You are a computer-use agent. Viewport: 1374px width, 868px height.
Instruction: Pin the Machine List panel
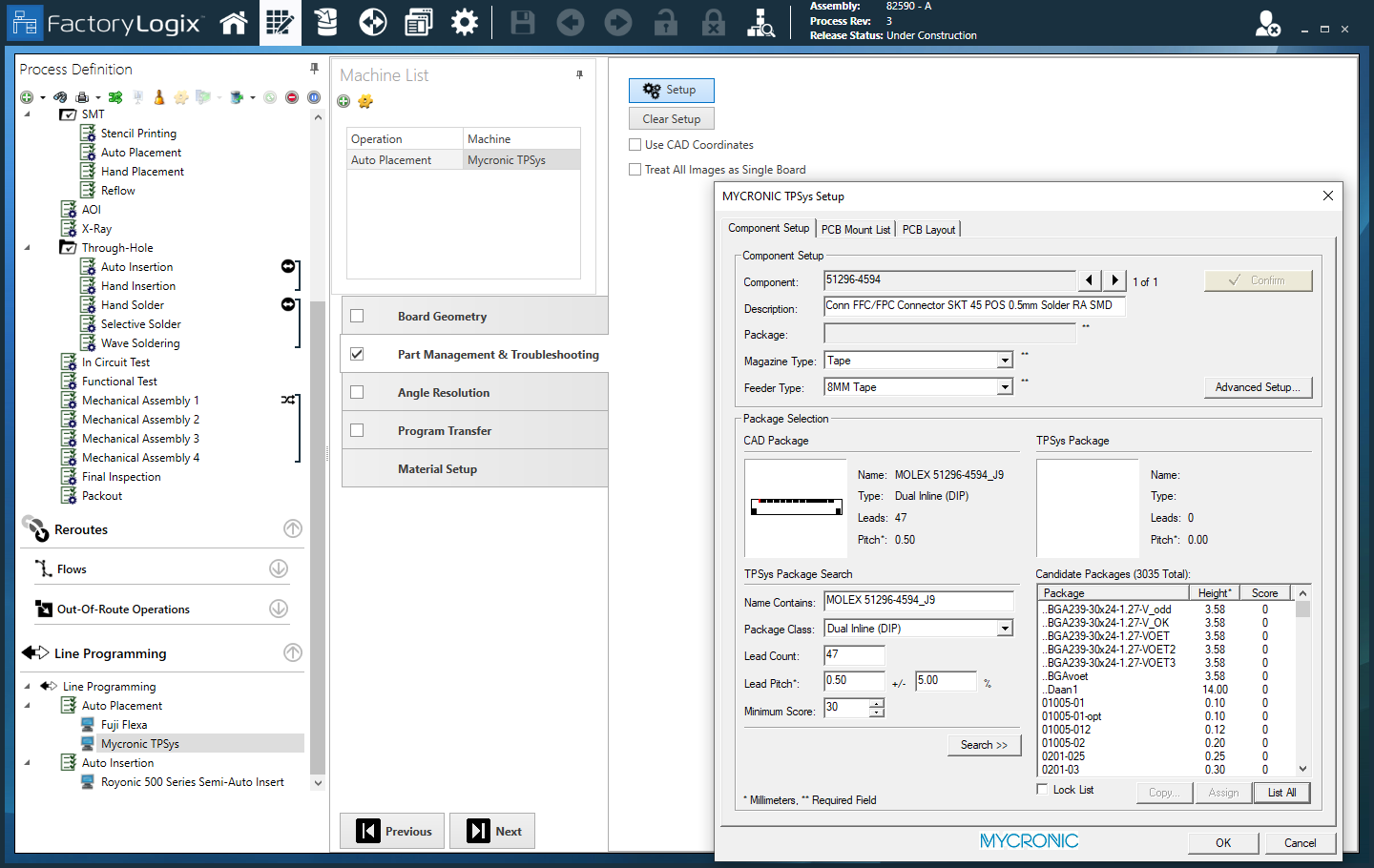tap(580, 75)
